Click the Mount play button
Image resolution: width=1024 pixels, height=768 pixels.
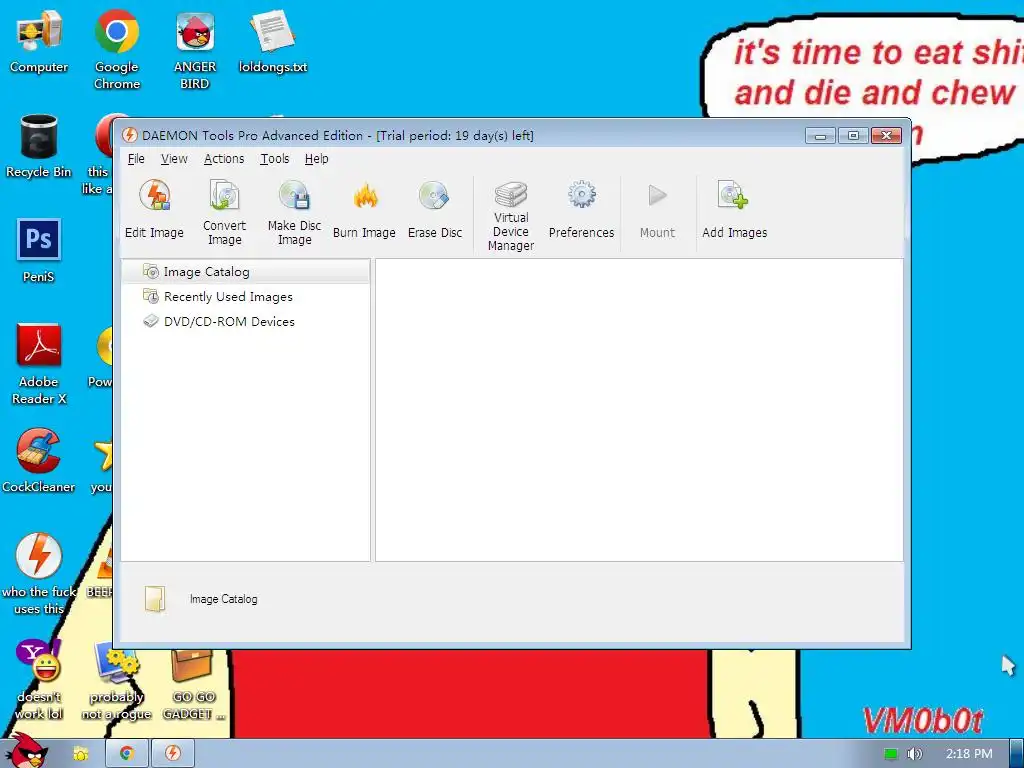coord(657,209)
